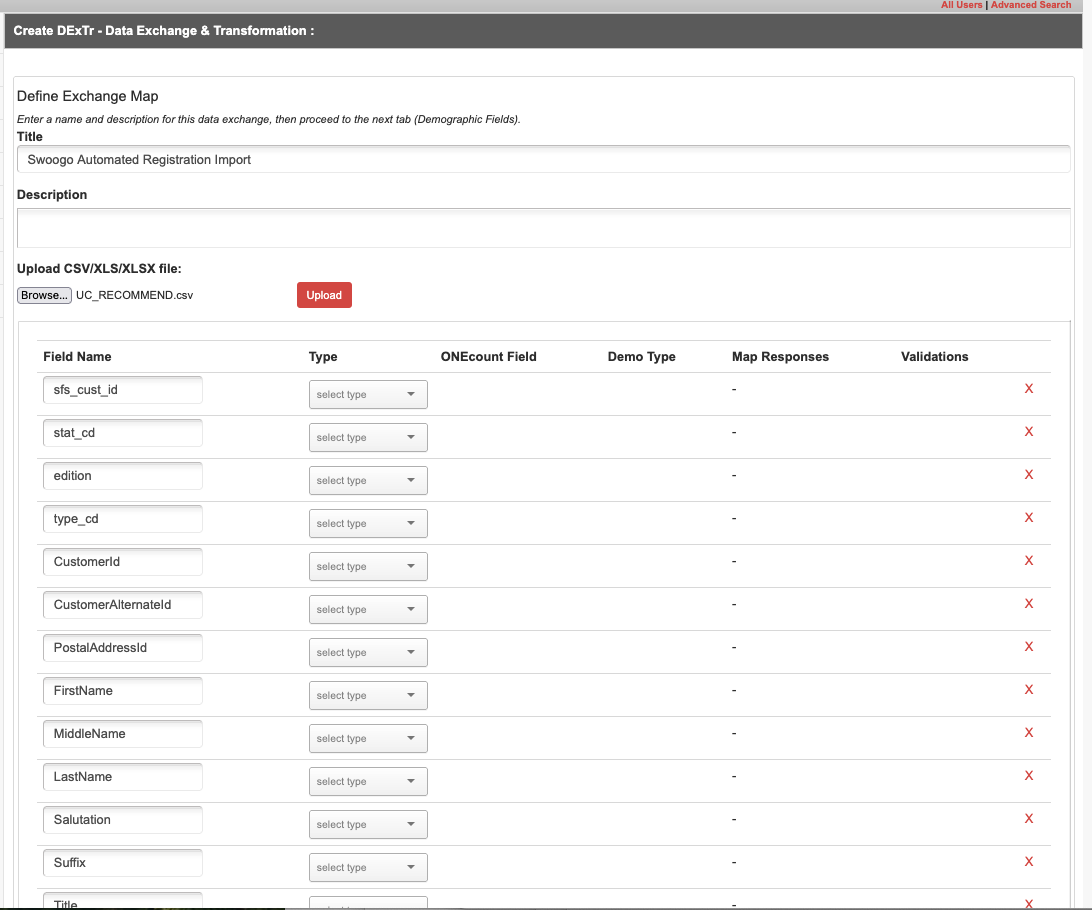The image size is (1092, 910).
Task: Open type dropdown for FirstName
Action: click(x=368, y=696)
